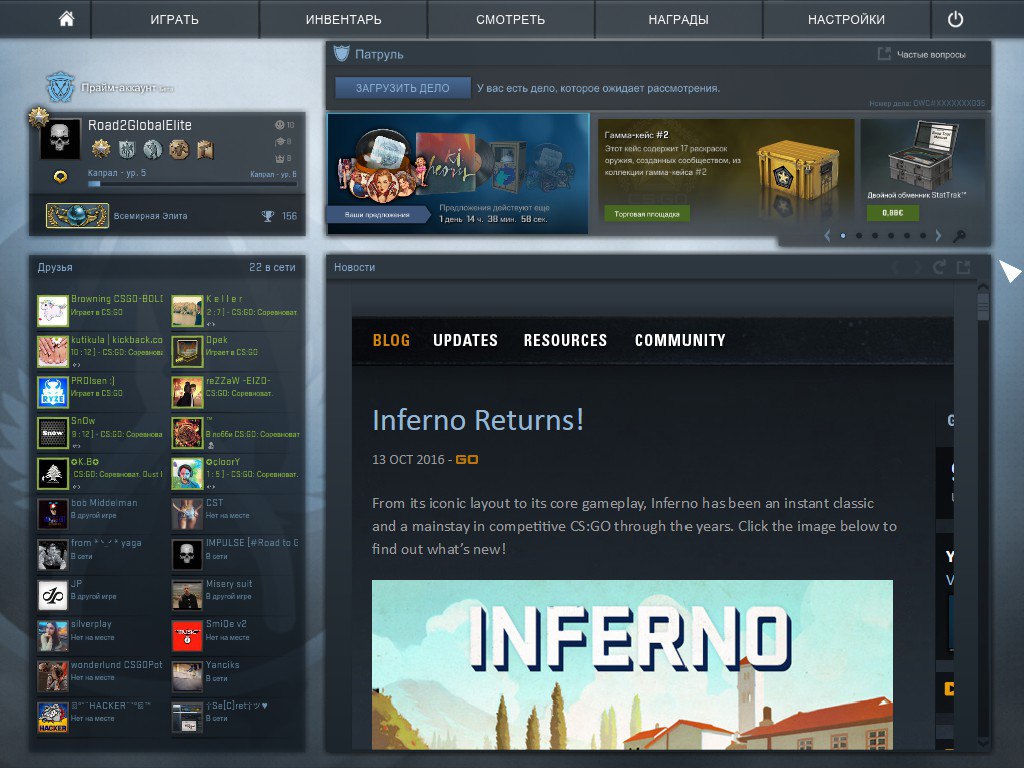Open the Road2GlobalElite skull avatar
This screenshot has height=768, width=1024.
click(60, 138)
